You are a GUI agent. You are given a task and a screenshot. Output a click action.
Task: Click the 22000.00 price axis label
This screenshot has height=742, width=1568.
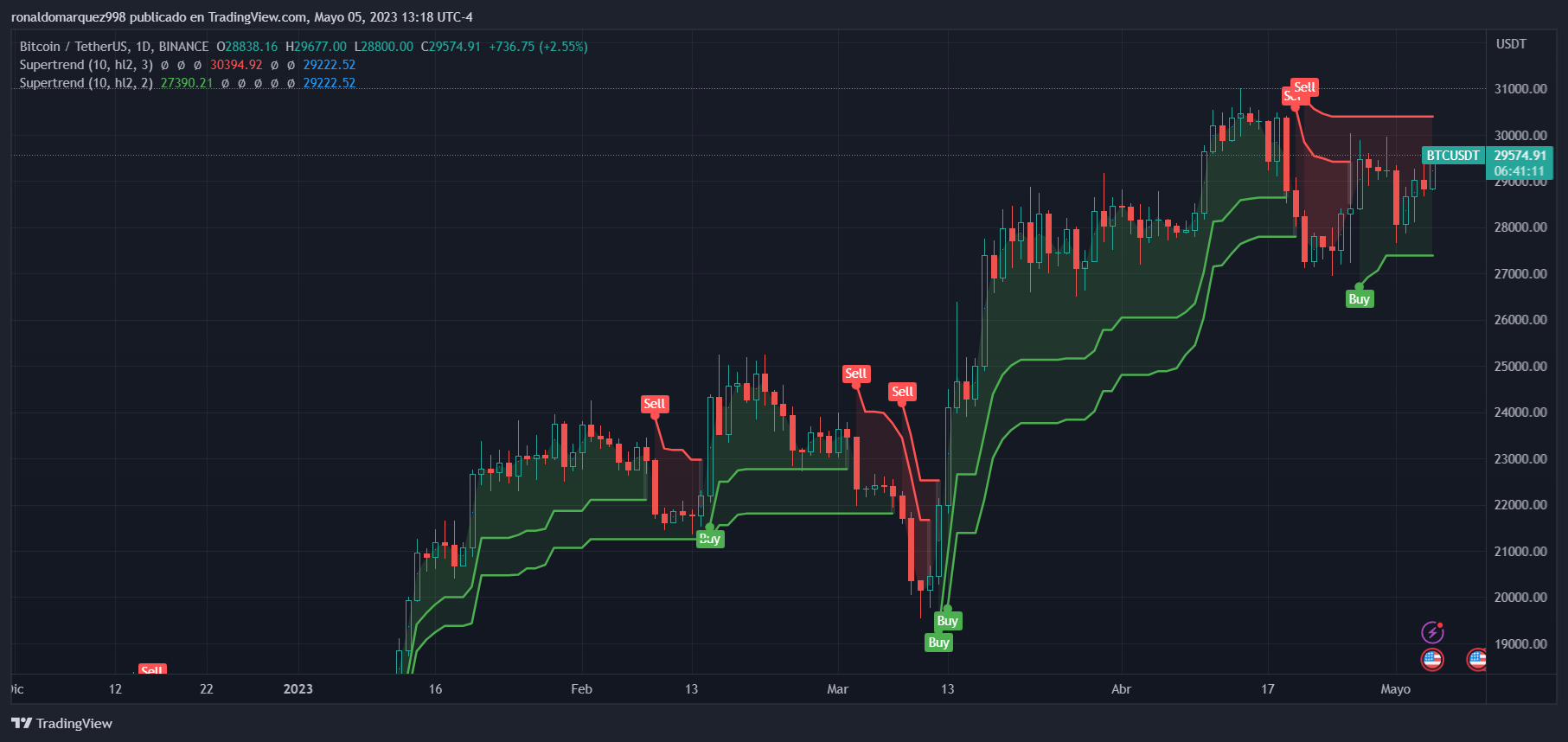(x=1520, y=505)
